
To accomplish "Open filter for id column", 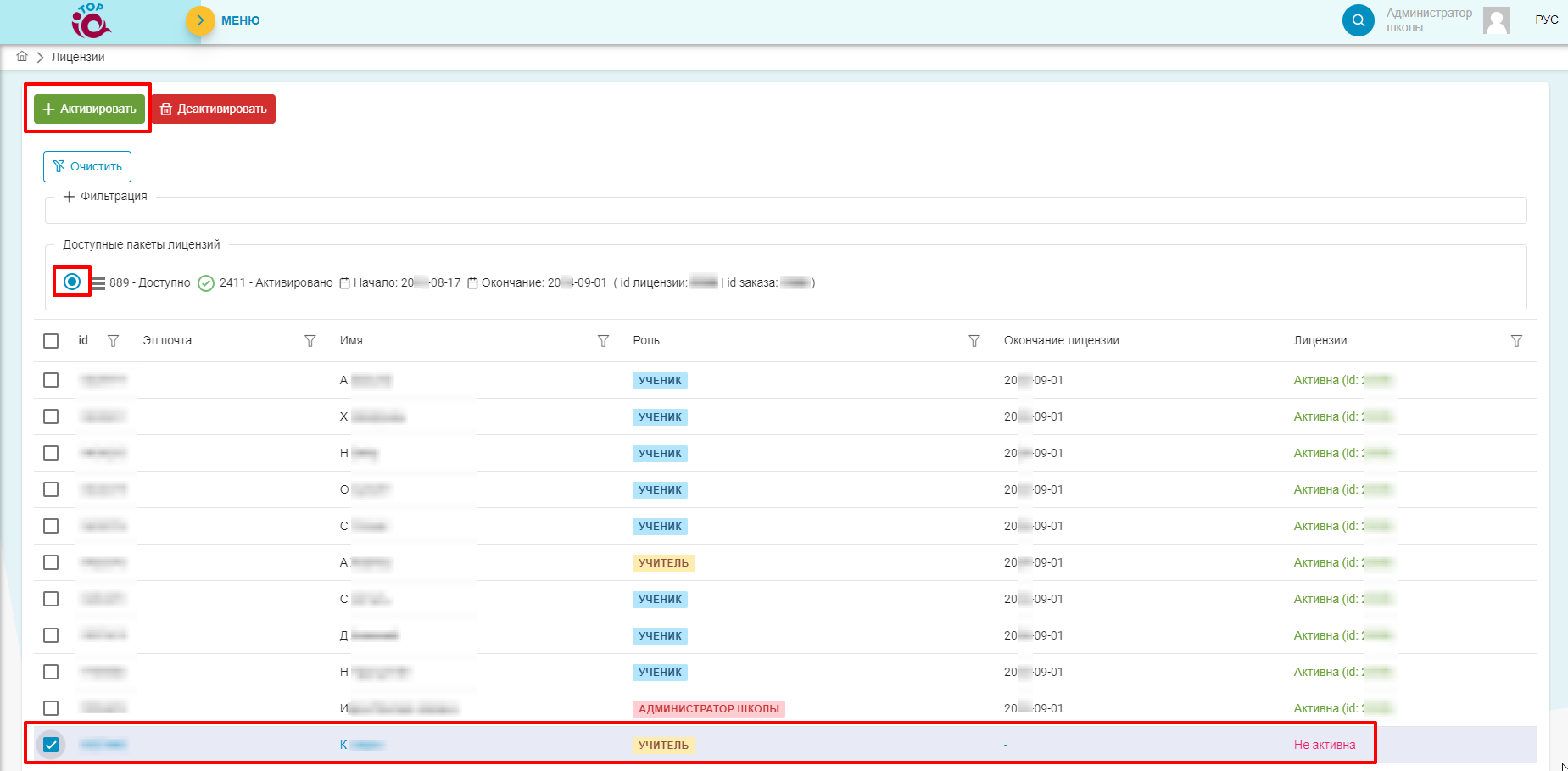I will pyautogui.click(x=113, y=341).
